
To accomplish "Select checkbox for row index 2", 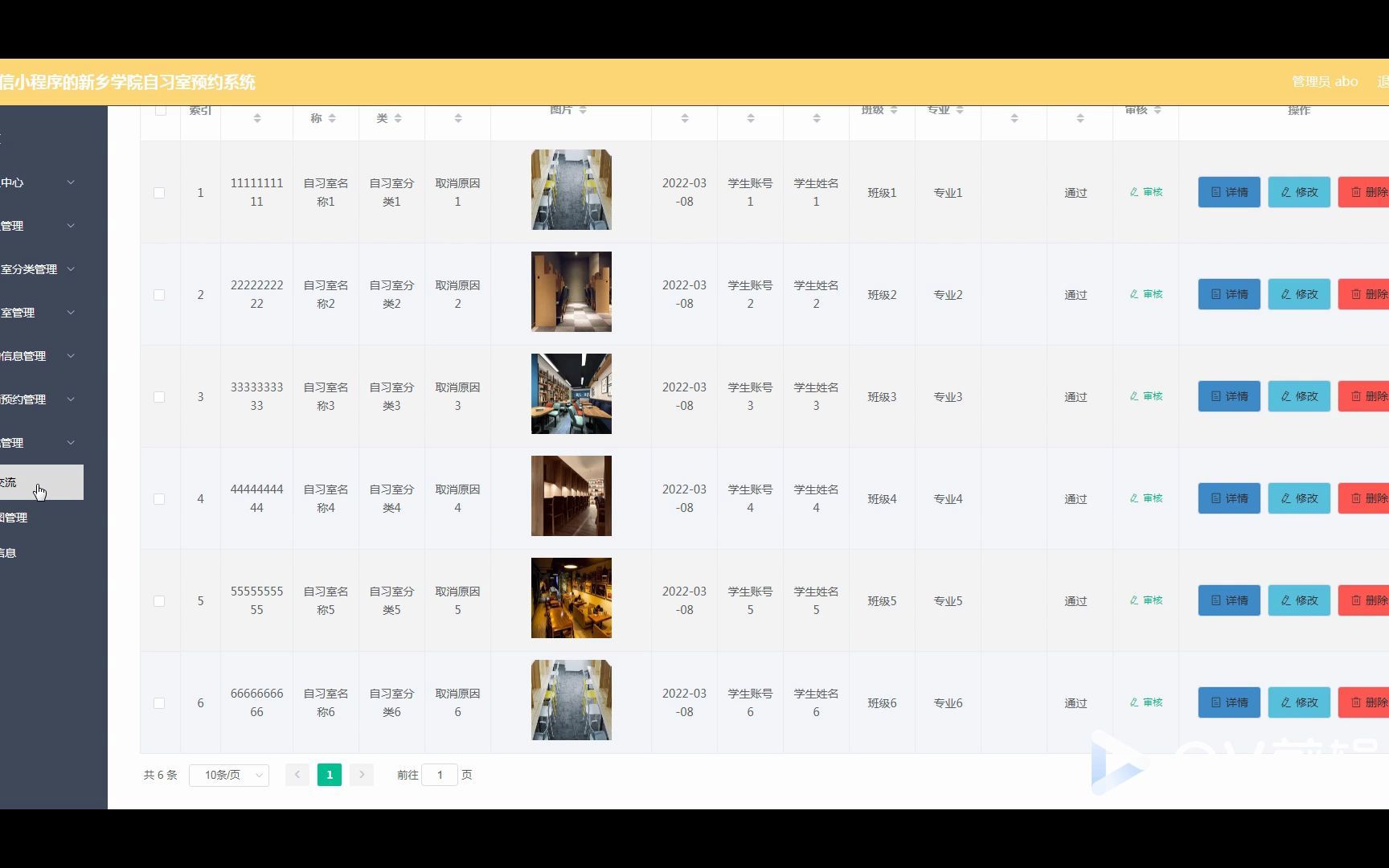I will pyautogui.click(x=159, y=295).
